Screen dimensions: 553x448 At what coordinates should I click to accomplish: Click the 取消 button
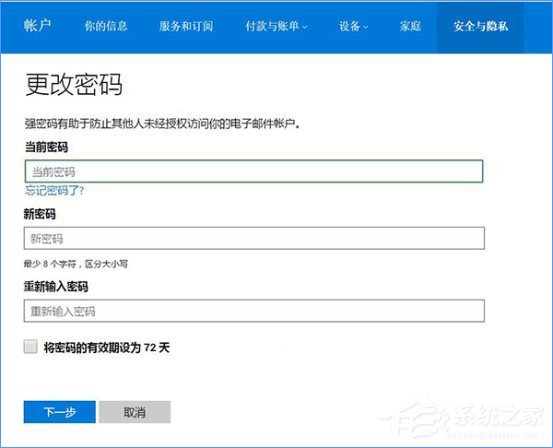tap(135, 412)
